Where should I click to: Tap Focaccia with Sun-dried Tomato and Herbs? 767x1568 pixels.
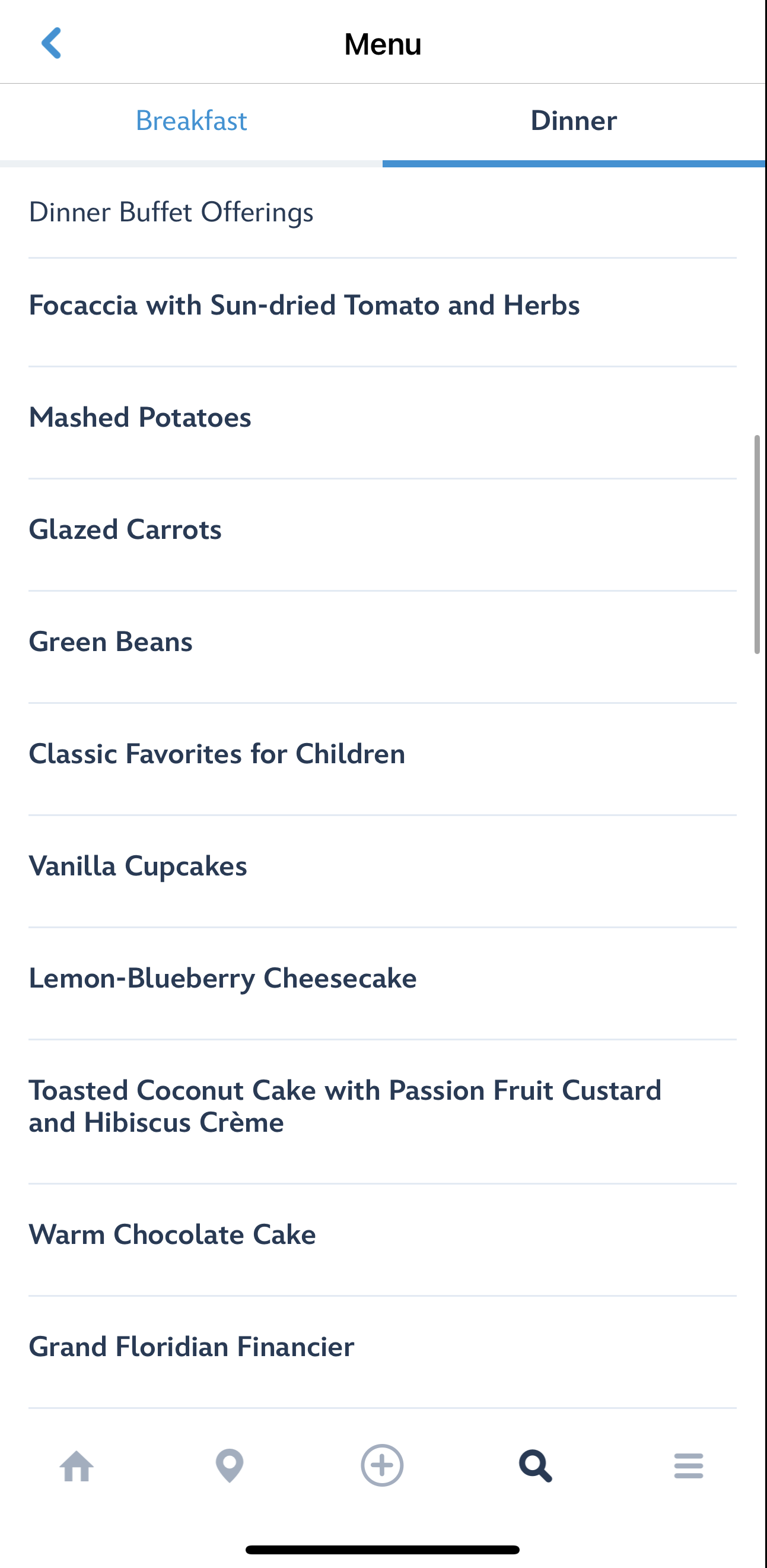click(304, 306)
